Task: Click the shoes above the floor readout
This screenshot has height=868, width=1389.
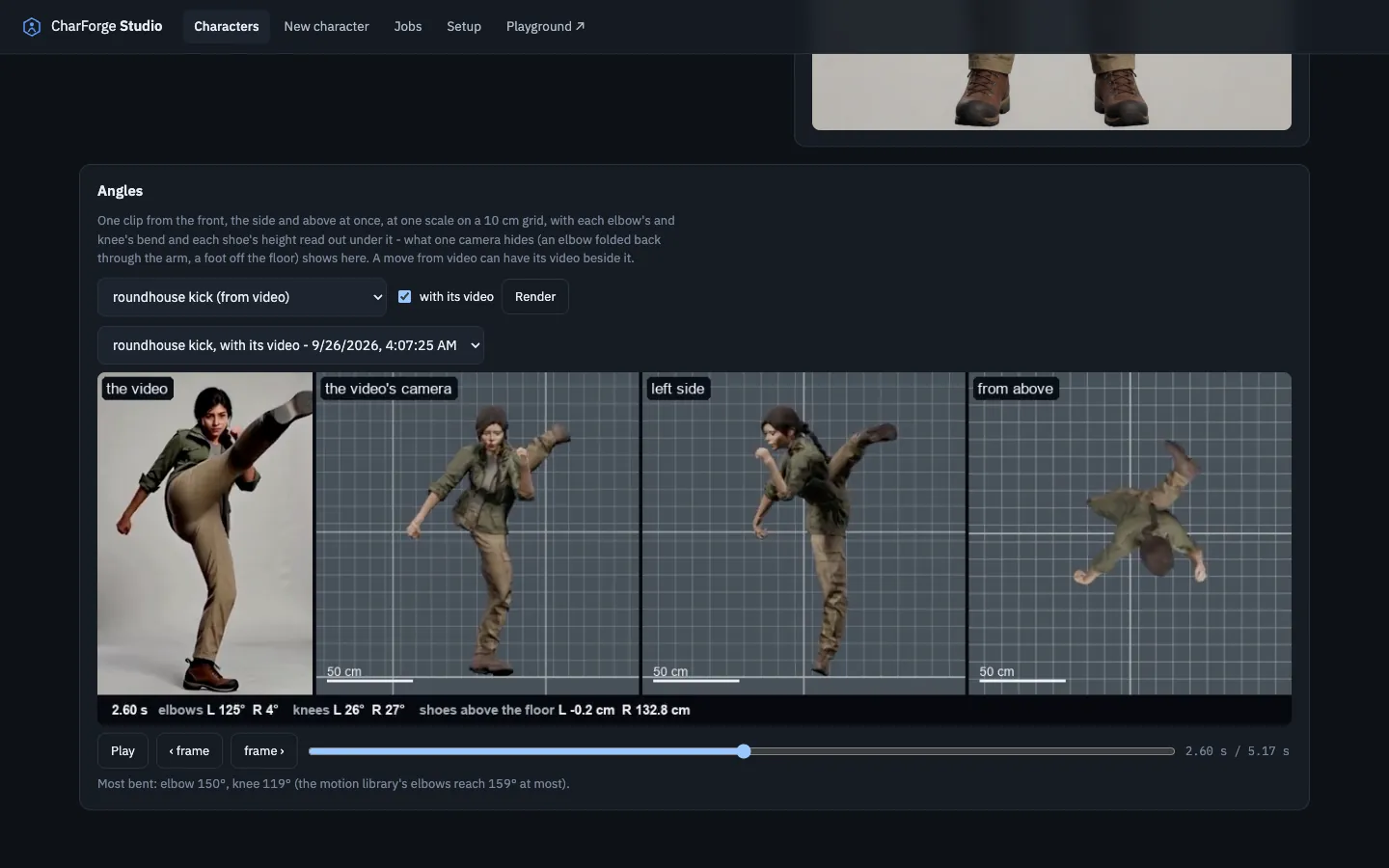Action: tap(555, 710)
